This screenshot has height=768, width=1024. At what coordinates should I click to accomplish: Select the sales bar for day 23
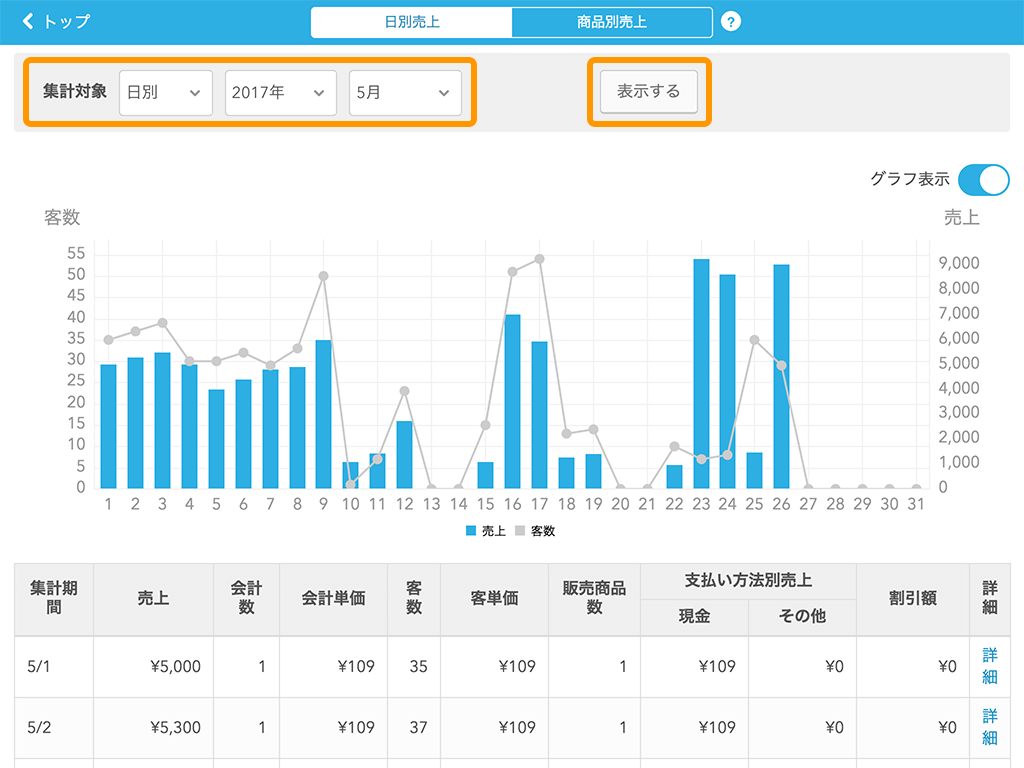click(x=701, y=374)
